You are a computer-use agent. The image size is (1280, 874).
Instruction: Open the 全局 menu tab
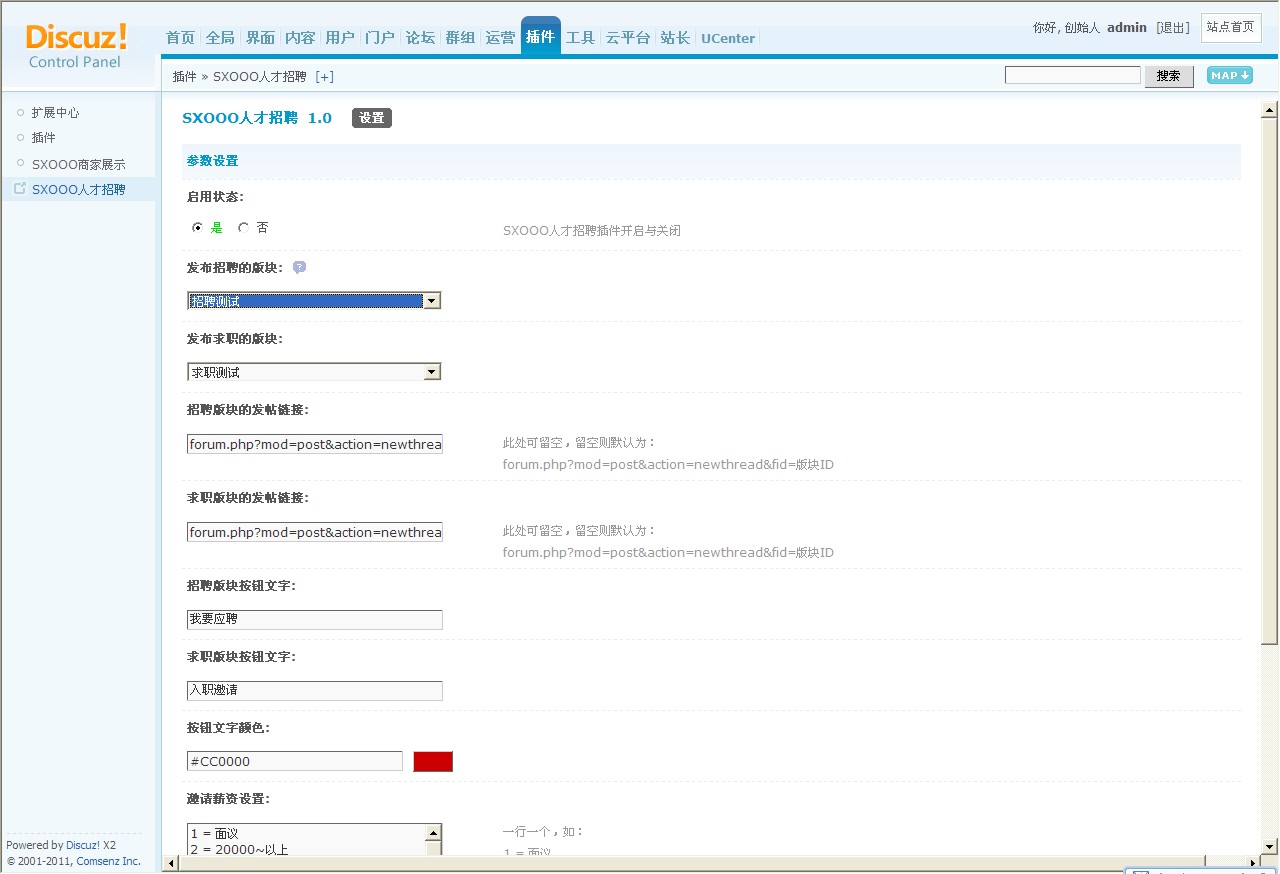tap(220, 38)
